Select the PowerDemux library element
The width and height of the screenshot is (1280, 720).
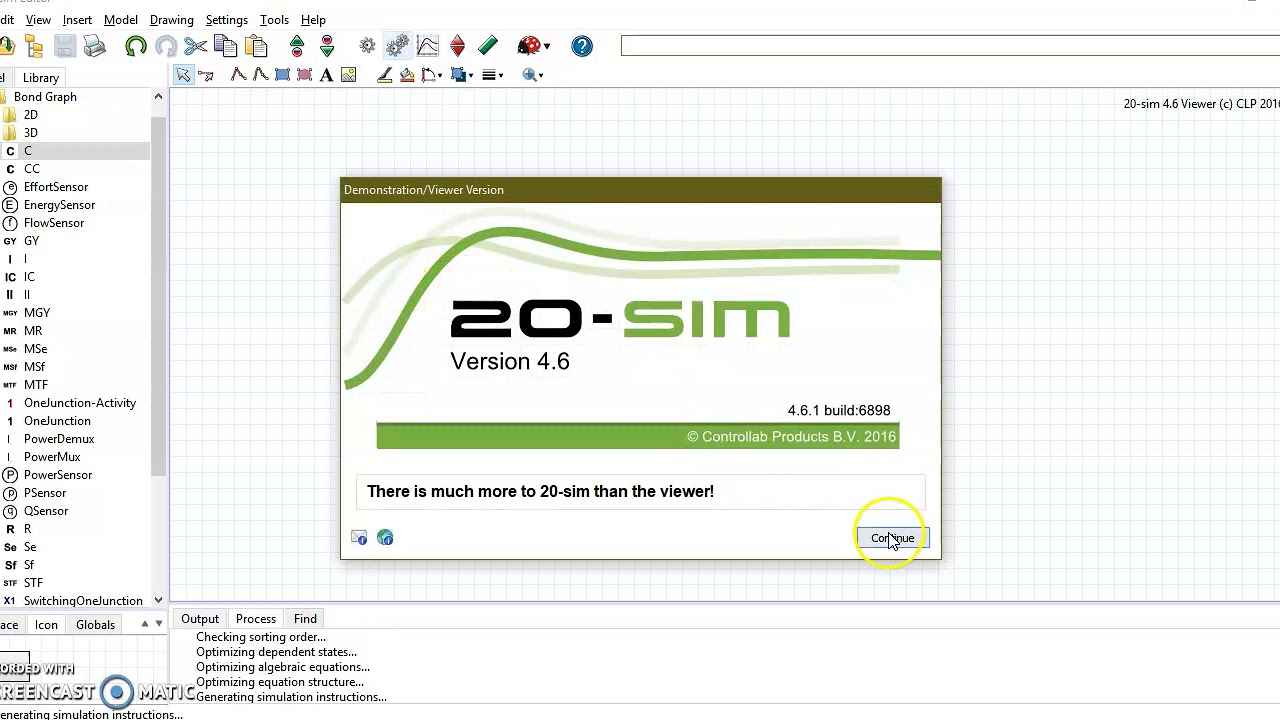click(59, 439)
